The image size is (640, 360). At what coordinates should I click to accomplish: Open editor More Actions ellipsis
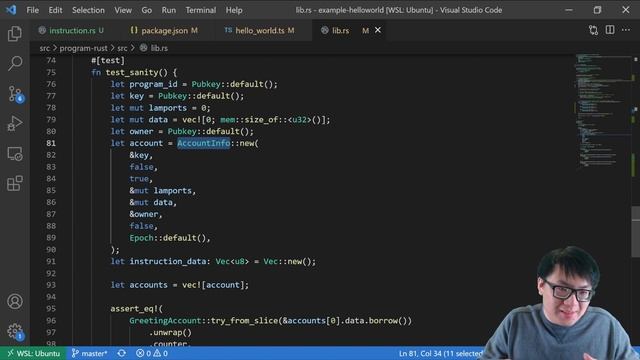coord(626,30)
